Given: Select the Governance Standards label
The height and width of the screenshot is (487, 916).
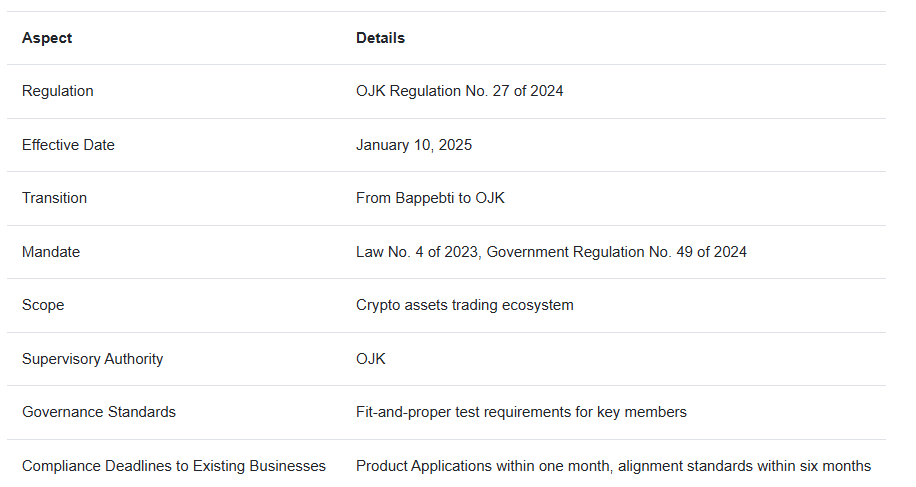Looking at the screenshot, I should point(99,412).
